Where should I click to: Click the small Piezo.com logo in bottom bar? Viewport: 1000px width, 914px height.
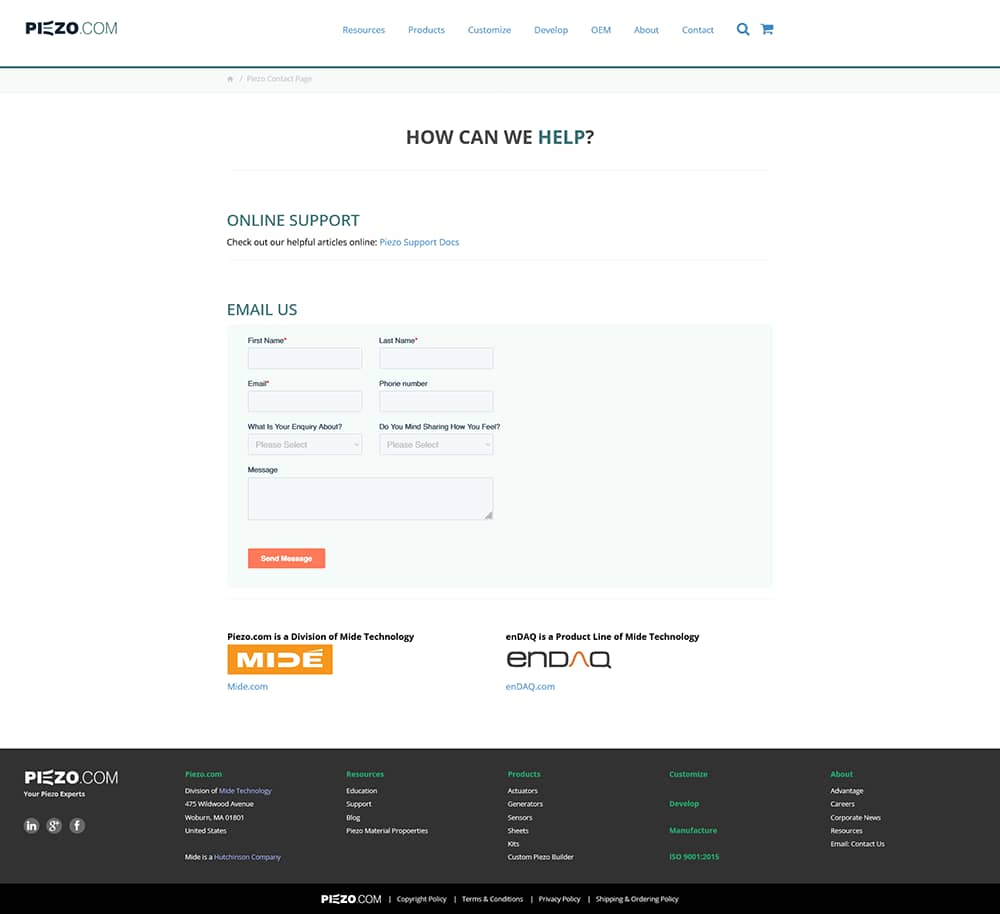(351, 899)
